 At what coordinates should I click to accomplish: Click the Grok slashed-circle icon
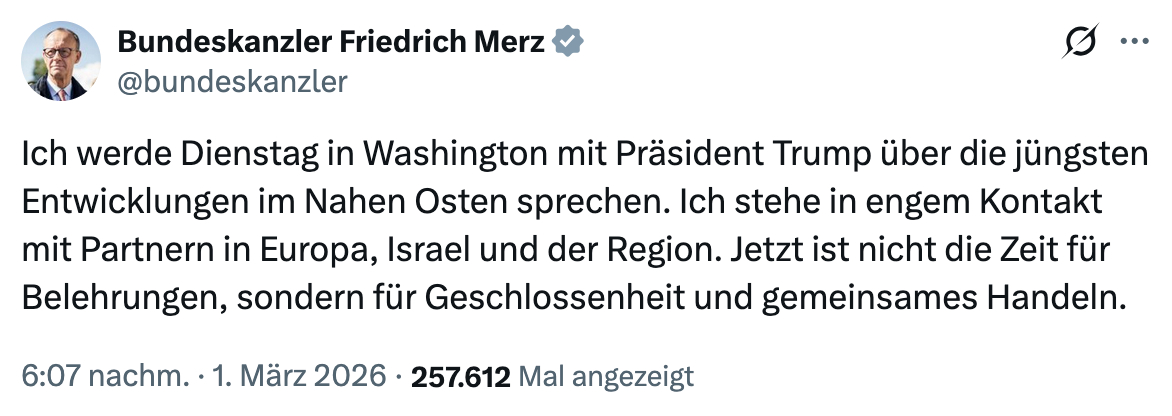(x=1083, y=43)
